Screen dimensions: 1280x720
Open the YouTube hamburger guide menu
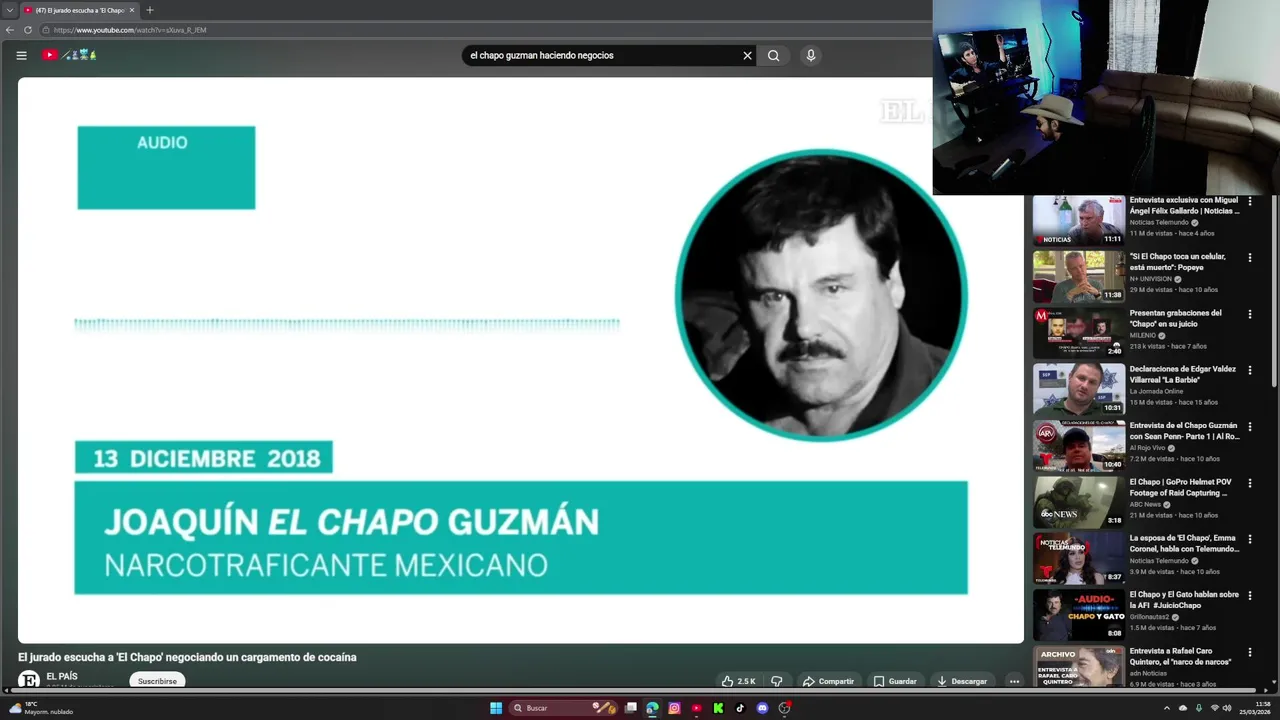tap(21, 55)
